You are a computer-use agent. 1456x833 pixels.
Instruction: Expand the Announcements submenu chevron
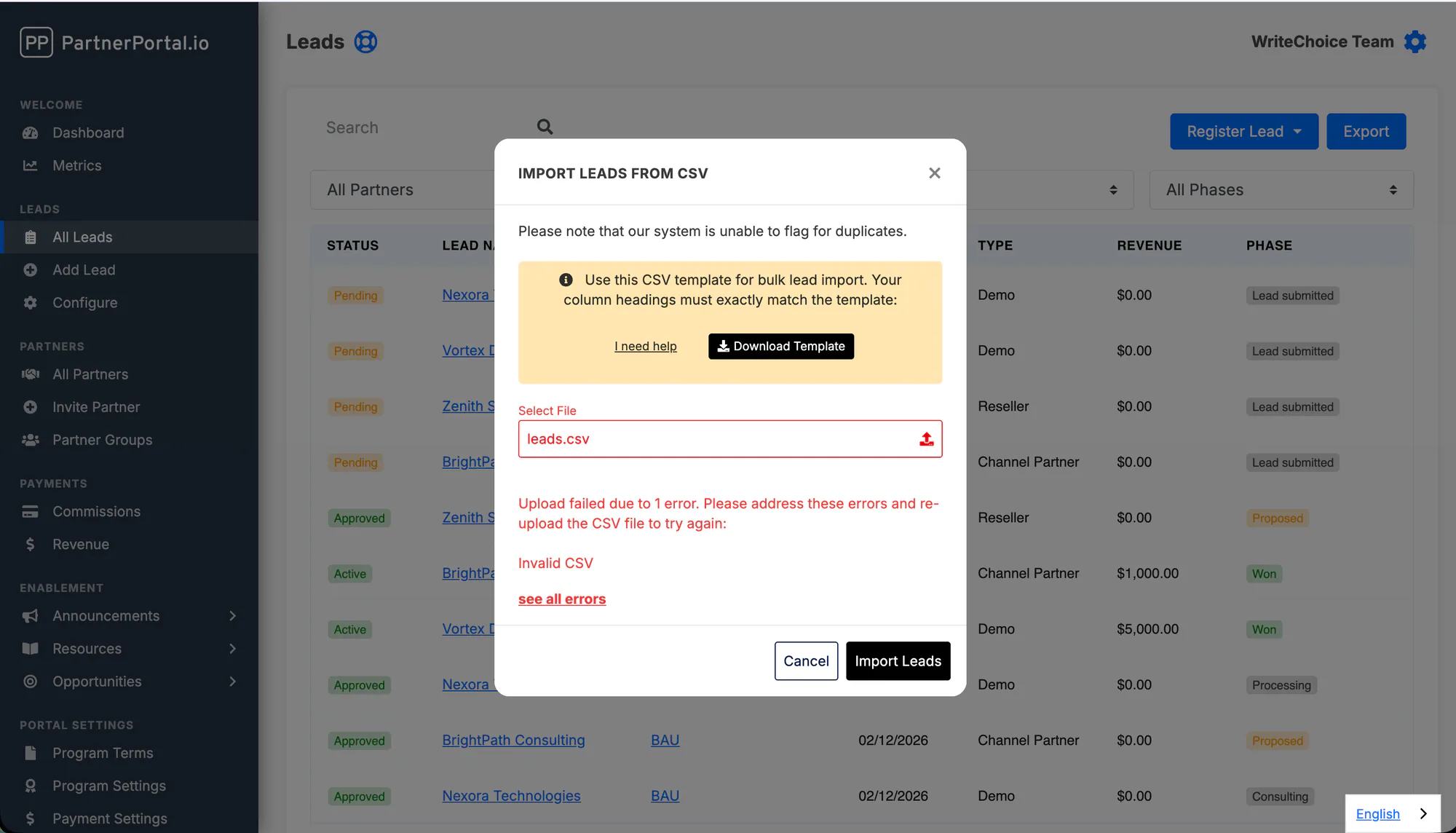(233, 616)
